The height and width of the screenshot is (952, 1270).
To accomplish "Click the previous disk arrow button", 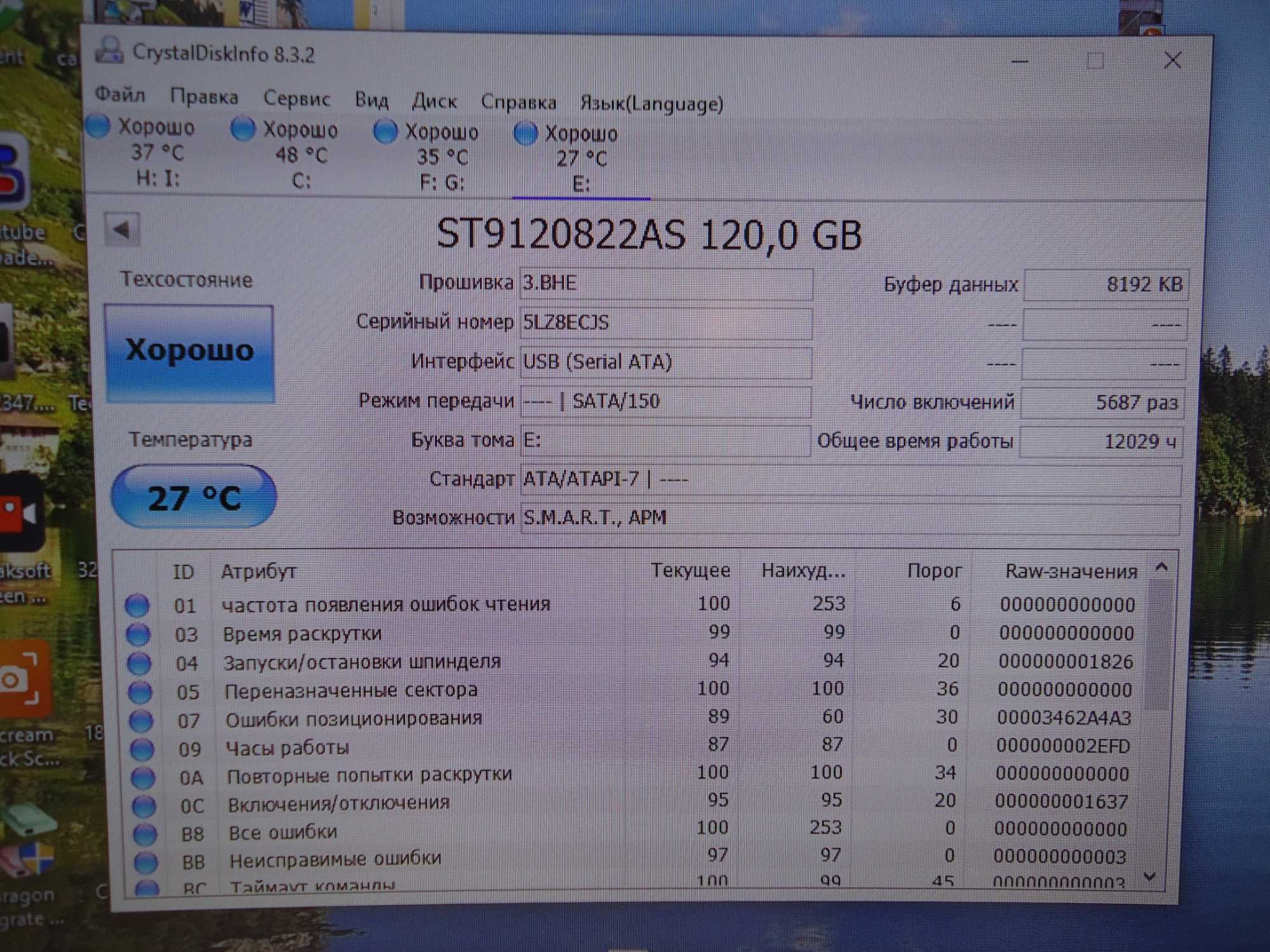I will [x=122, y=229].
